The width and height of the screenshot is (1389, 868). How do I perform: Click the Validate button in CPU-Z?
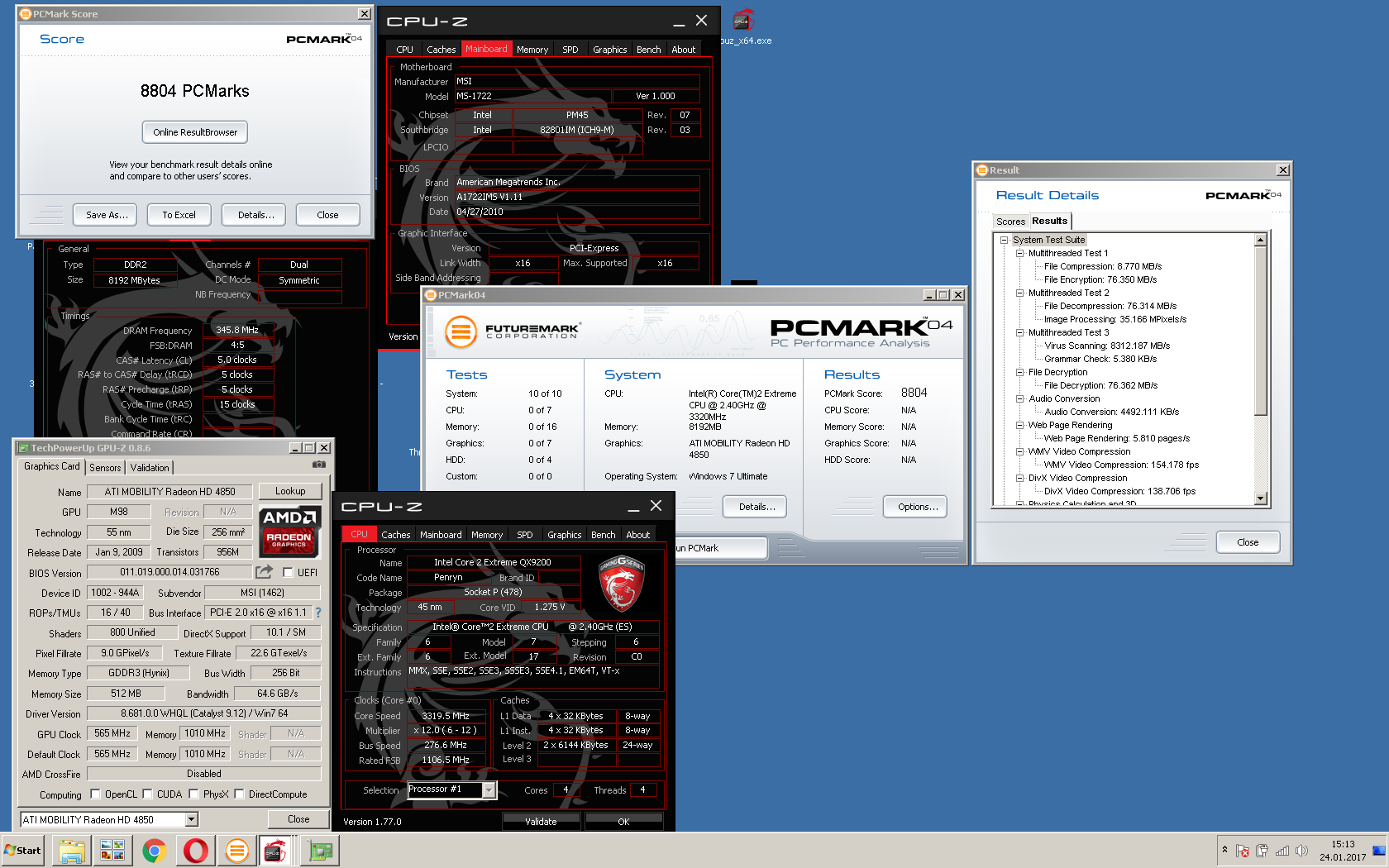click(x=541, y=822)
